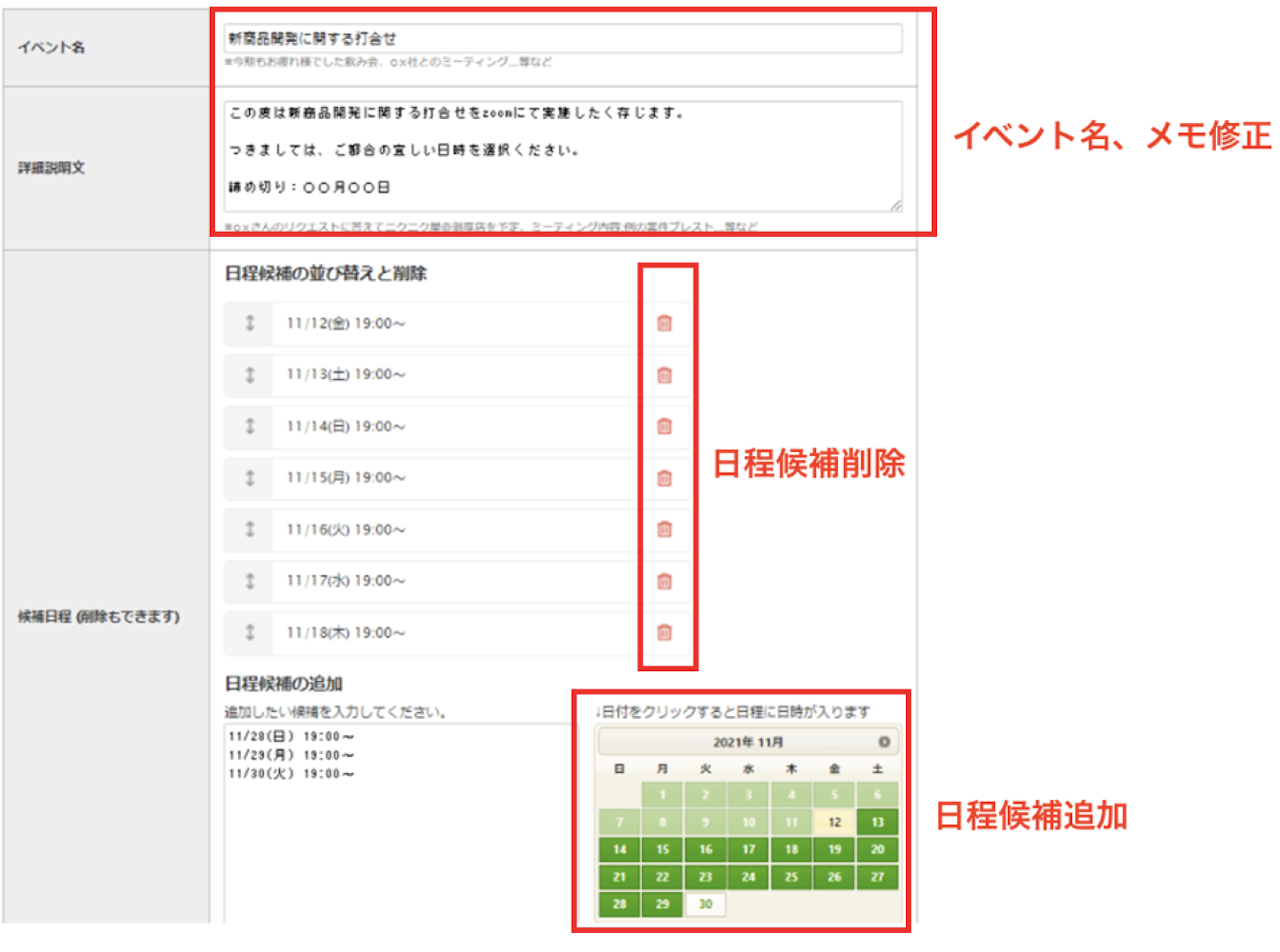Choose November 13 in the calendar
The height and width of the screenshot is (952, 1280).
pos(877,822)
